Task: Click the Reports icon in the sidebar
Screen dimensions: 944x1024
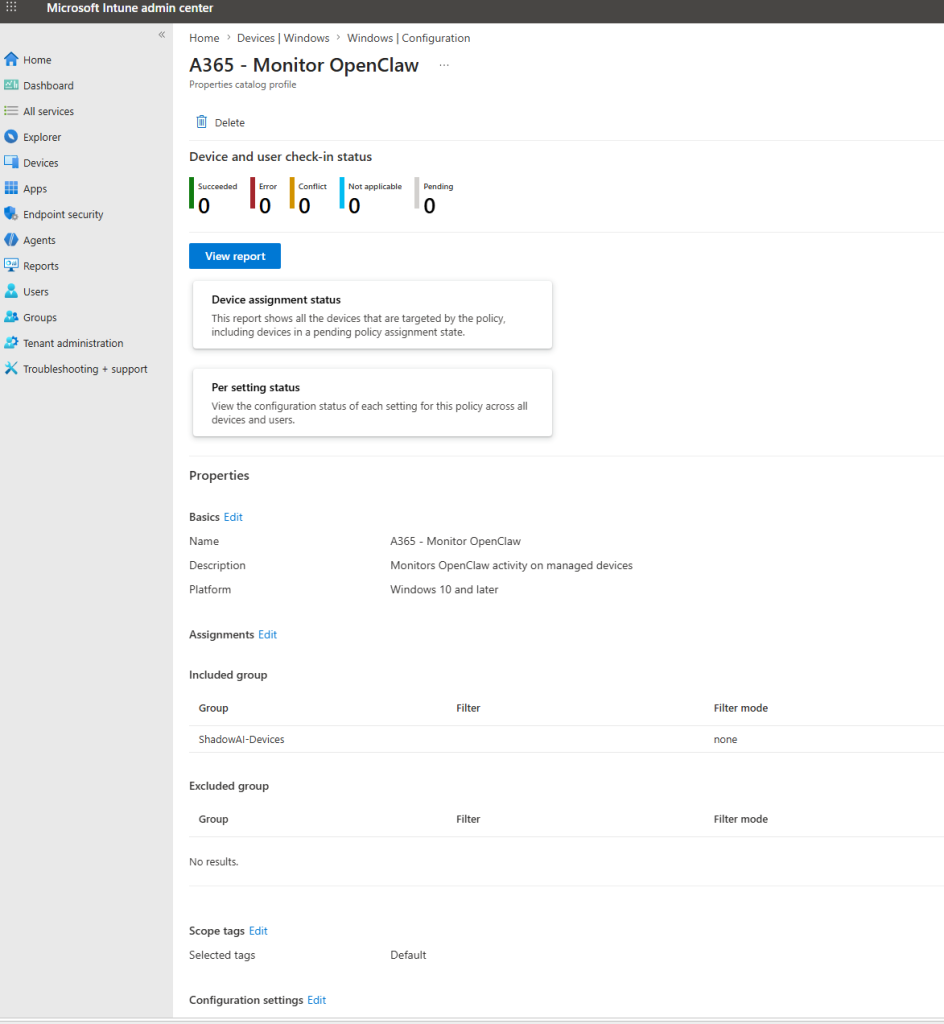Action: [11, 265]
